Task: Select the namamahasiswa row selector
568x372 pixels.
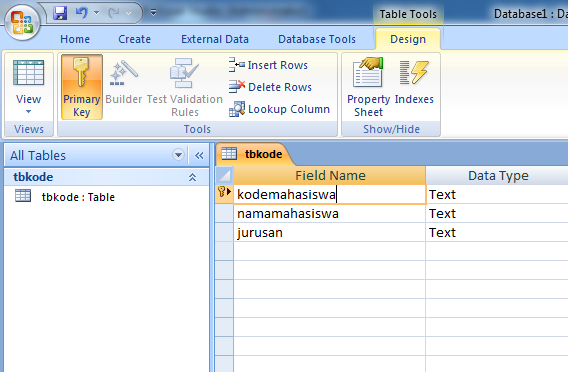Action: 225,214
